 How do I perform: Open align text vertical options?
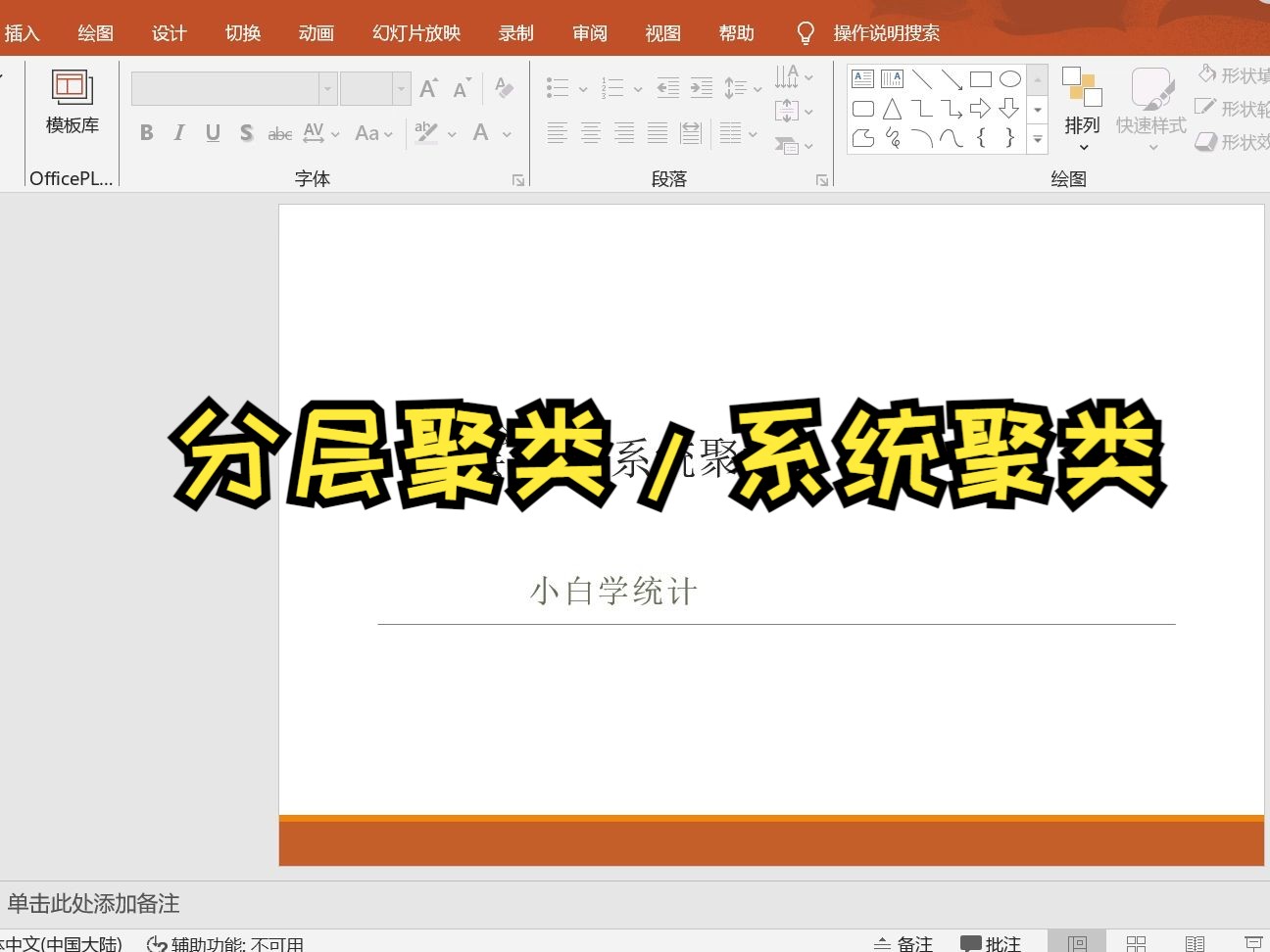click(794, 111)
